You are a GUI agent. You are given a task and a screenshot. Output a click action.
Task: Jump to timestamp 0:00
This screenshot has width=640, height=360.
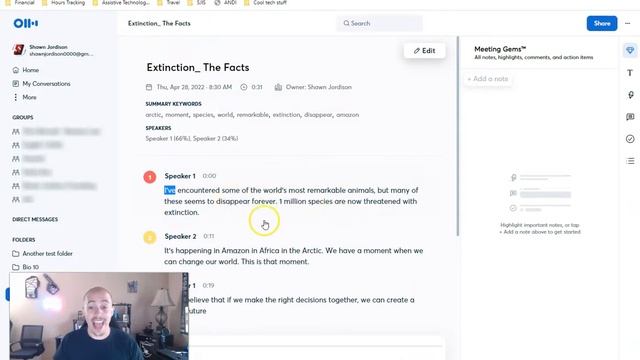(x=209, y=176)
